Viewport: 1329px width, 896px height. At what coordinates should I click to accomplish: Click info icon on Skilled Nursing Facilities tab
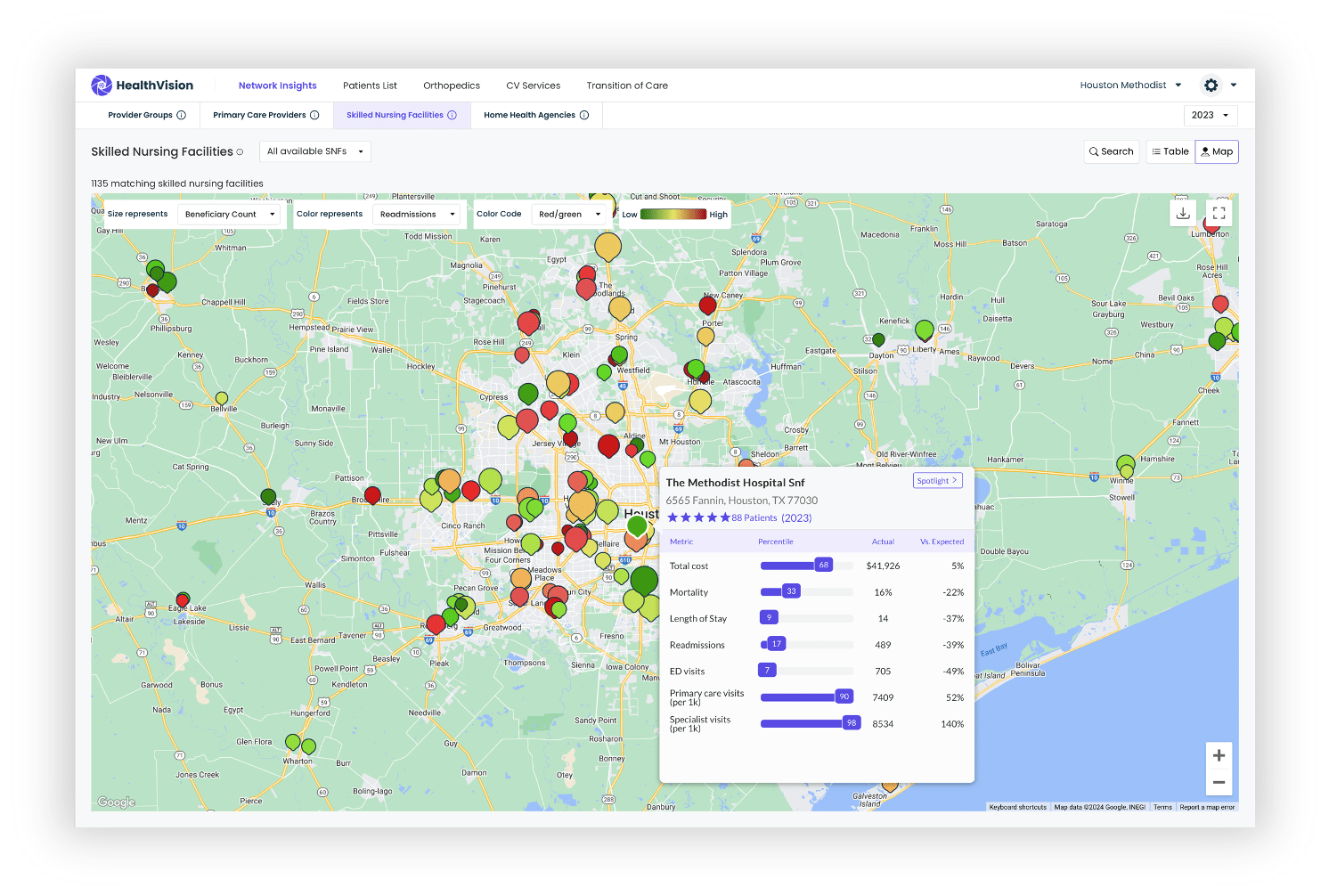pos(452,115)
